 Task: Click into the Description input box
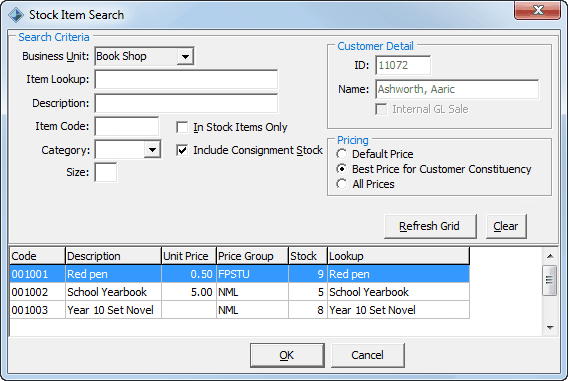coord(186,103)
